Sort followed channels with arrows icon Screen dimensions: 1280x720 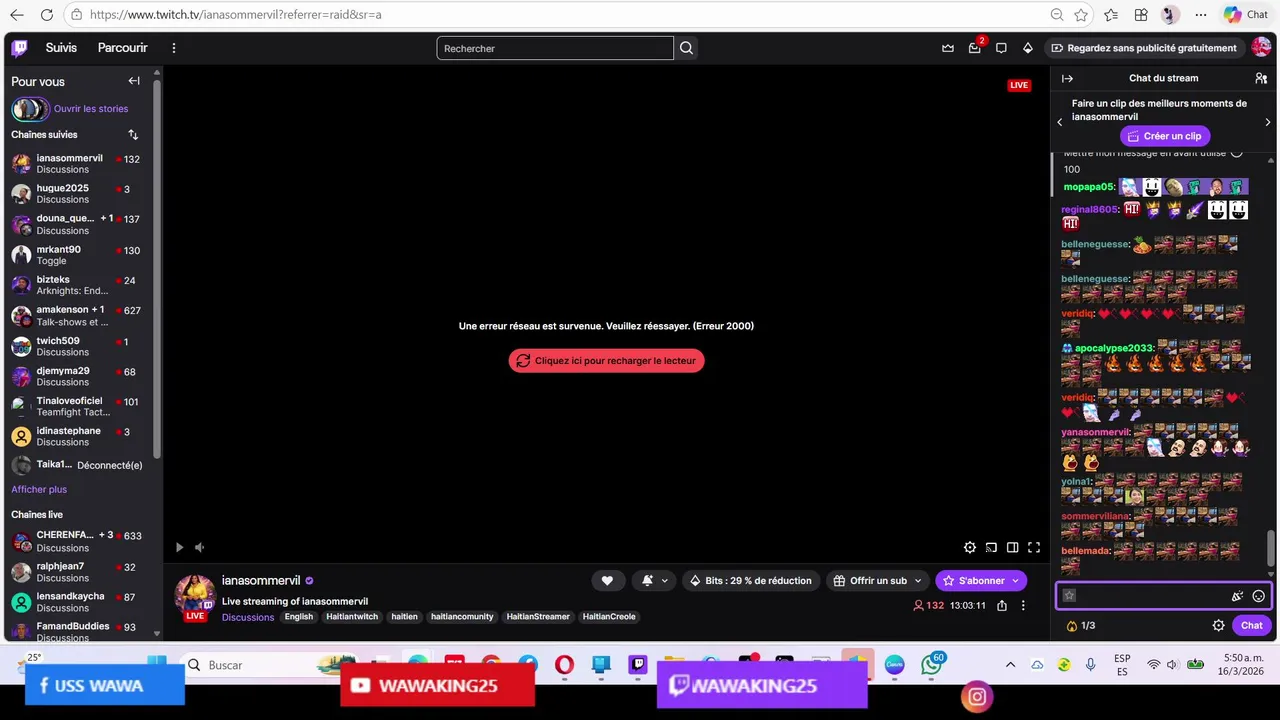tap(133, 134)
